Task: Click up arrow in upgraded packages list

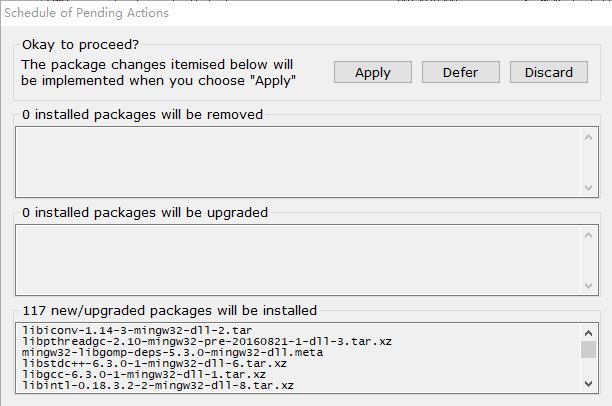Action: pos(589,235)
